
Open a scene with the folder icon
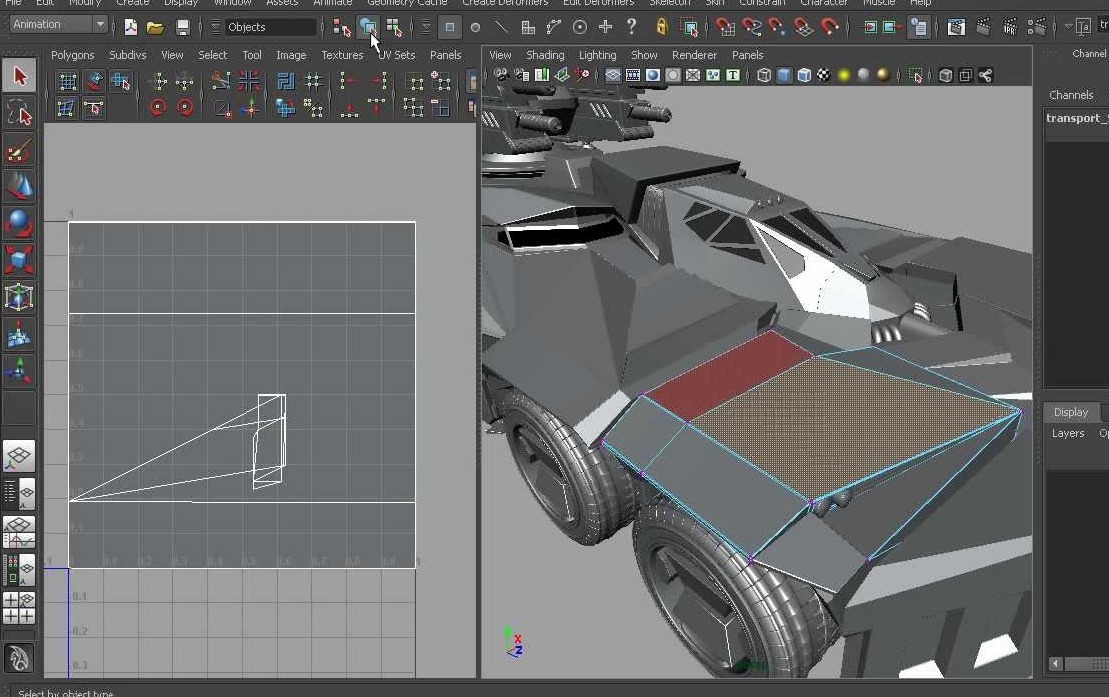pos(155,27)
